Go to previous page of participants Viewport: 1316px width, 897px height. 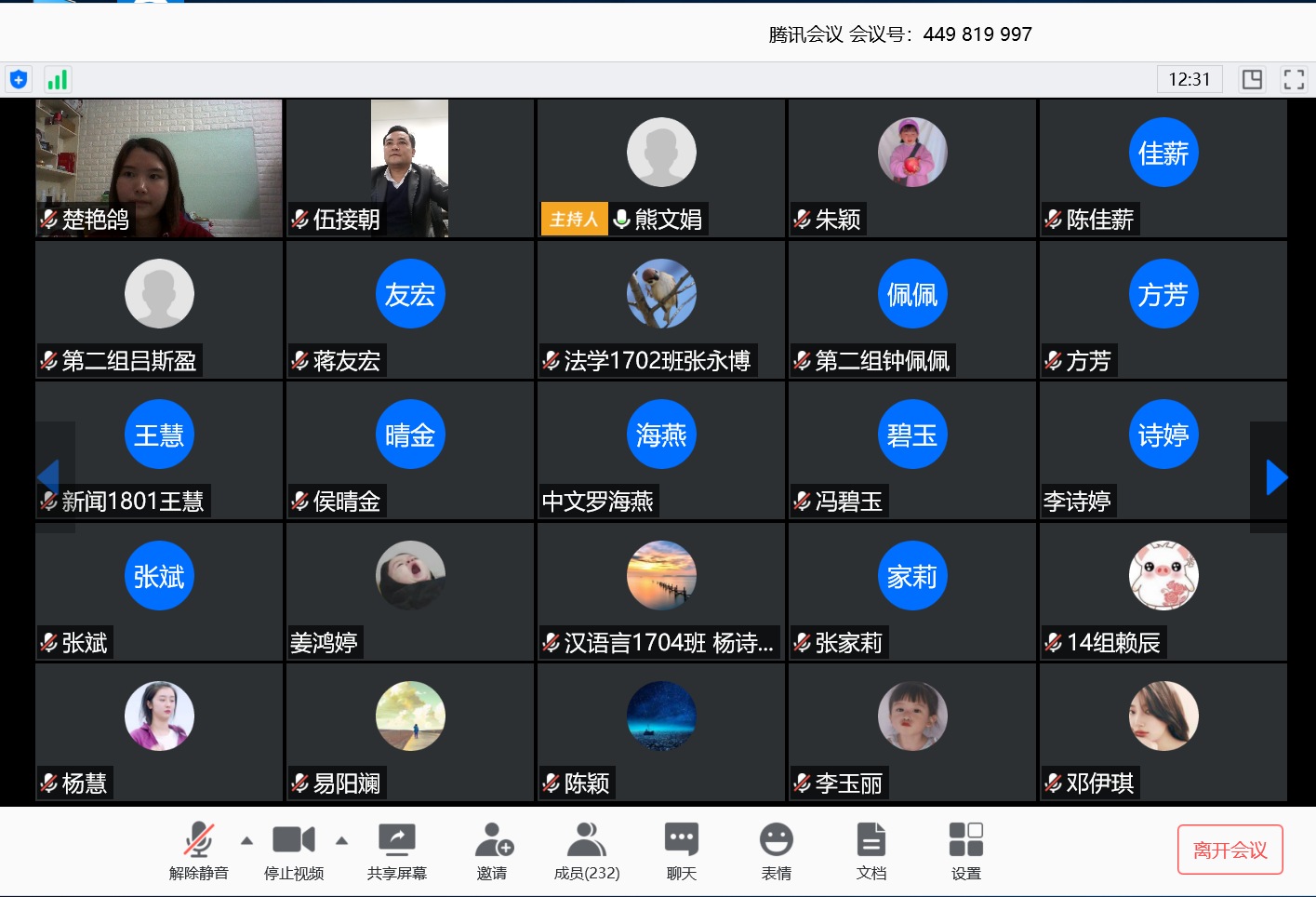click(x=48, y=477)
